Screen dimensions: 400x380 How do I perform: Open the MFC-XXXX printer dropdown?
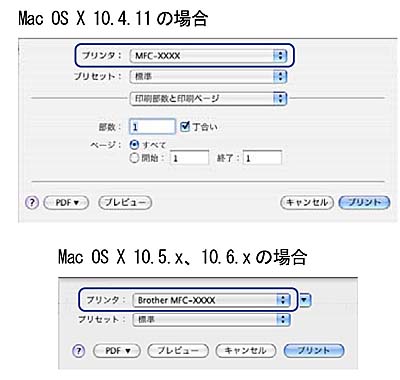tap(208, 56)
